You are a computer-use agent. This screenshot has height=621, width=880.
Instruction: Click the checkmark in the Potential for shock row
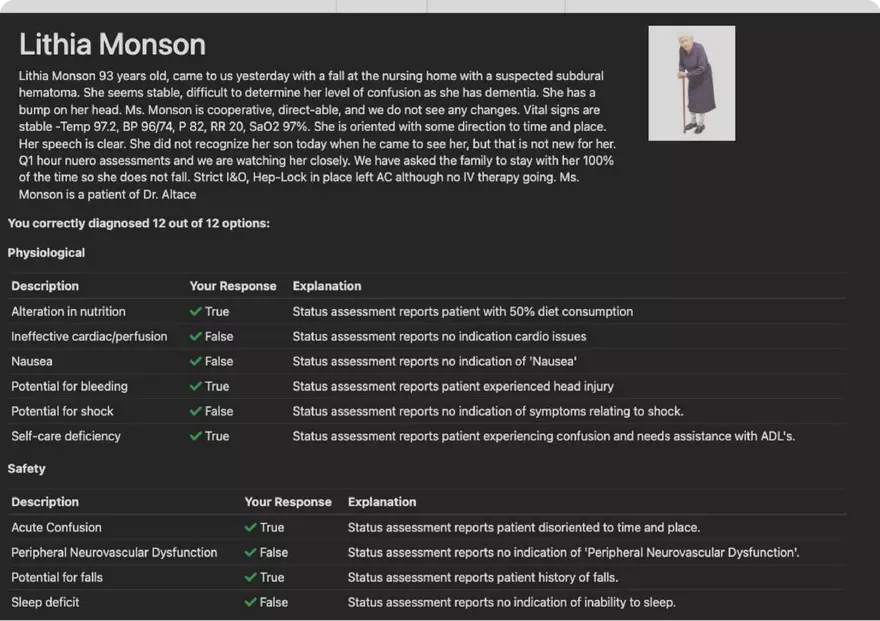(x=196, y=412)
